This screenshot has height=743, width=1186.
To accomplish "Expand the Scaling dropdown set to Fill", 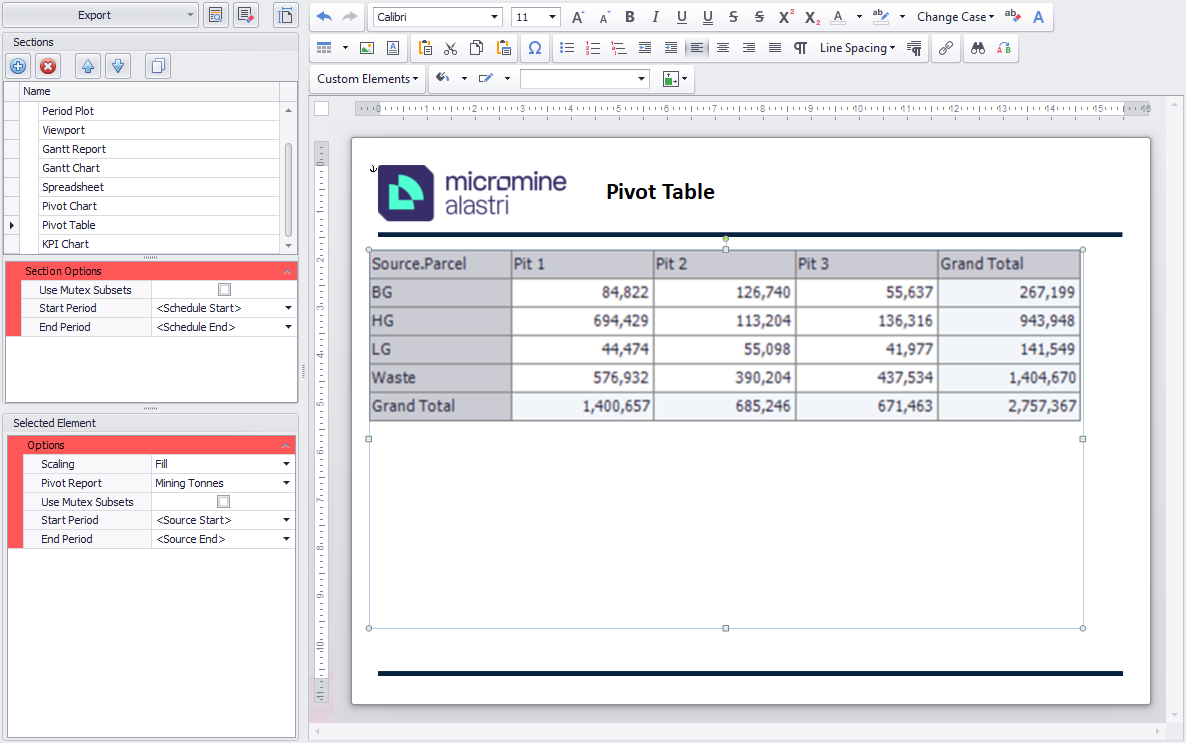I will (287, 464).
